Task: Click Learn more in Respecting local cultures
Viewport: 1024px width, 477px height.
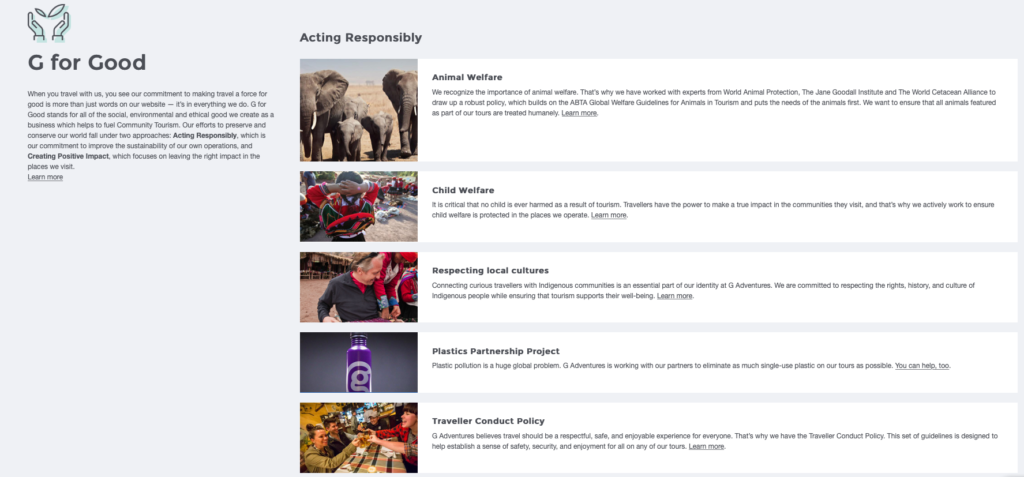Action: (x=675, y=296)
